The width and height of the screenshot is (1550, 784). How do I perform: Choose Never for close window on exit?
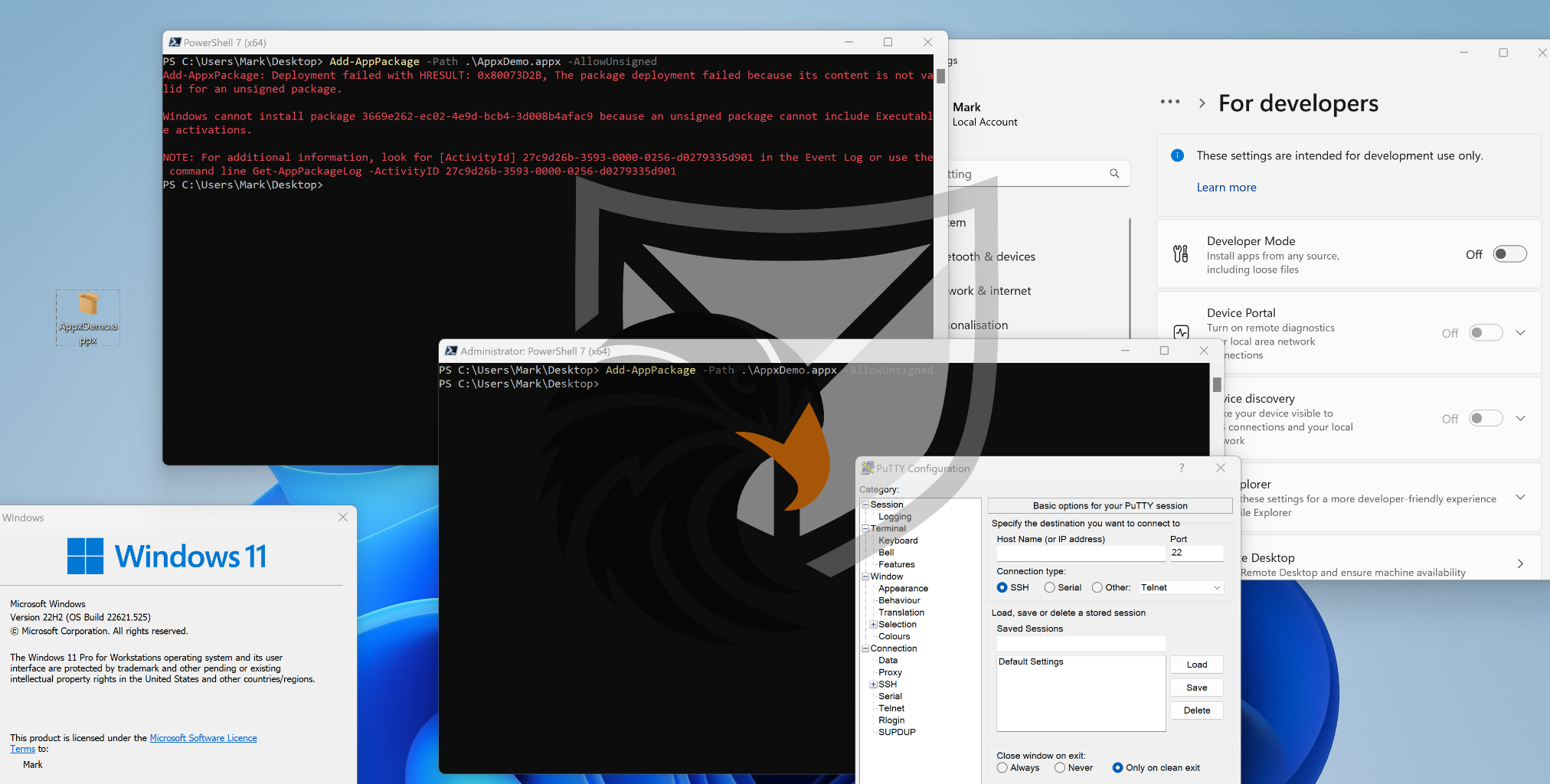point(1060,767)
